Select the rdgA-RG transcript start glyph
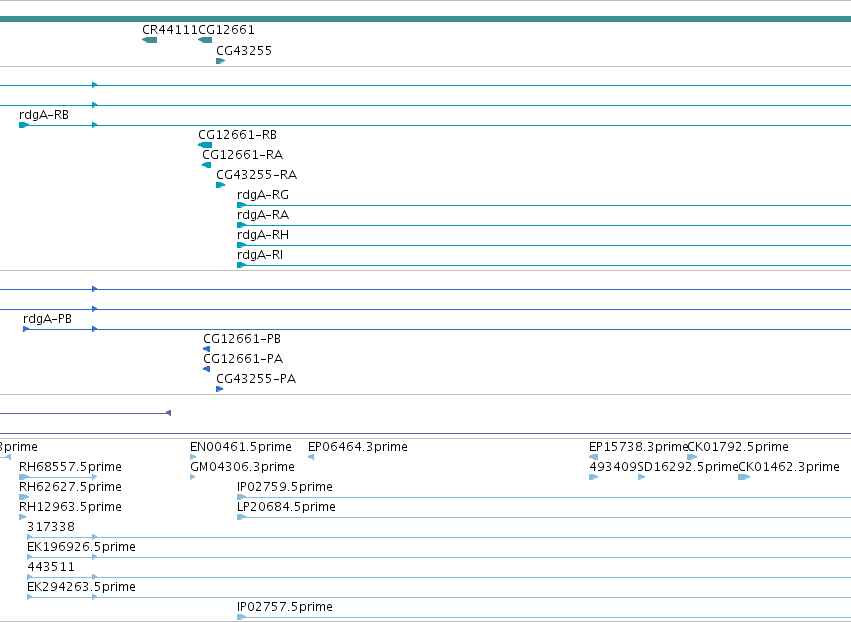The width and height of the screenshot is (851, 622). click(x=242, y=205)
